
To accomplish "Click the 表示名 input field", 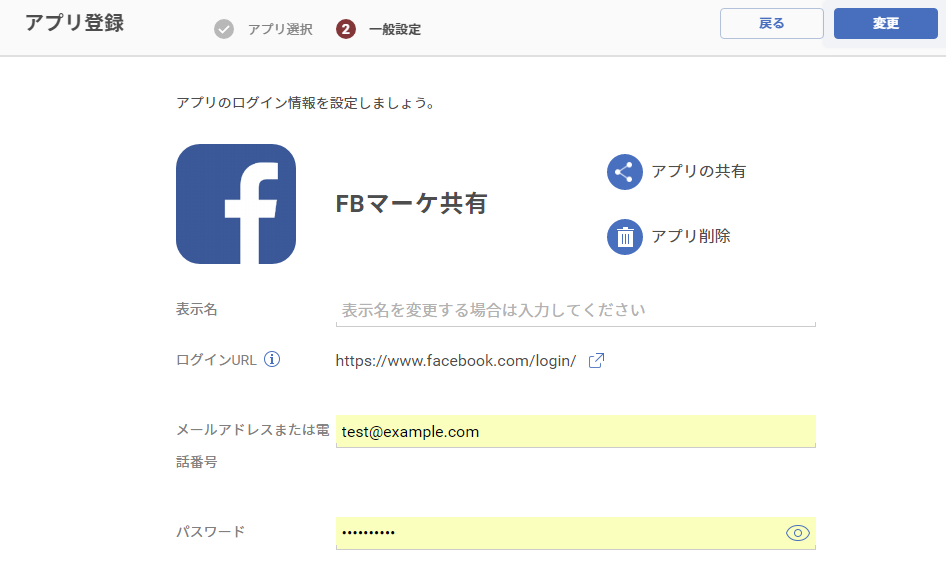I will pyautogui.click(x=576, y=310).
